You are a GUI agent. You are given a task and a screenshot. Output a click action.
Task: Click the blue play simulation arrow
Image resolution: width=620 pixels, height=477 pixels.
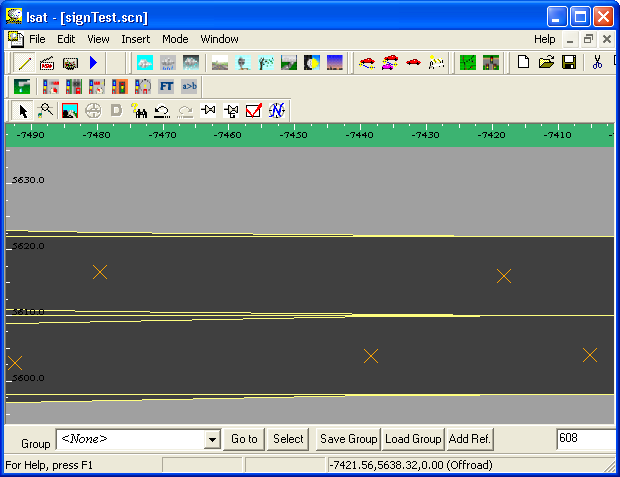pos(93,63)
